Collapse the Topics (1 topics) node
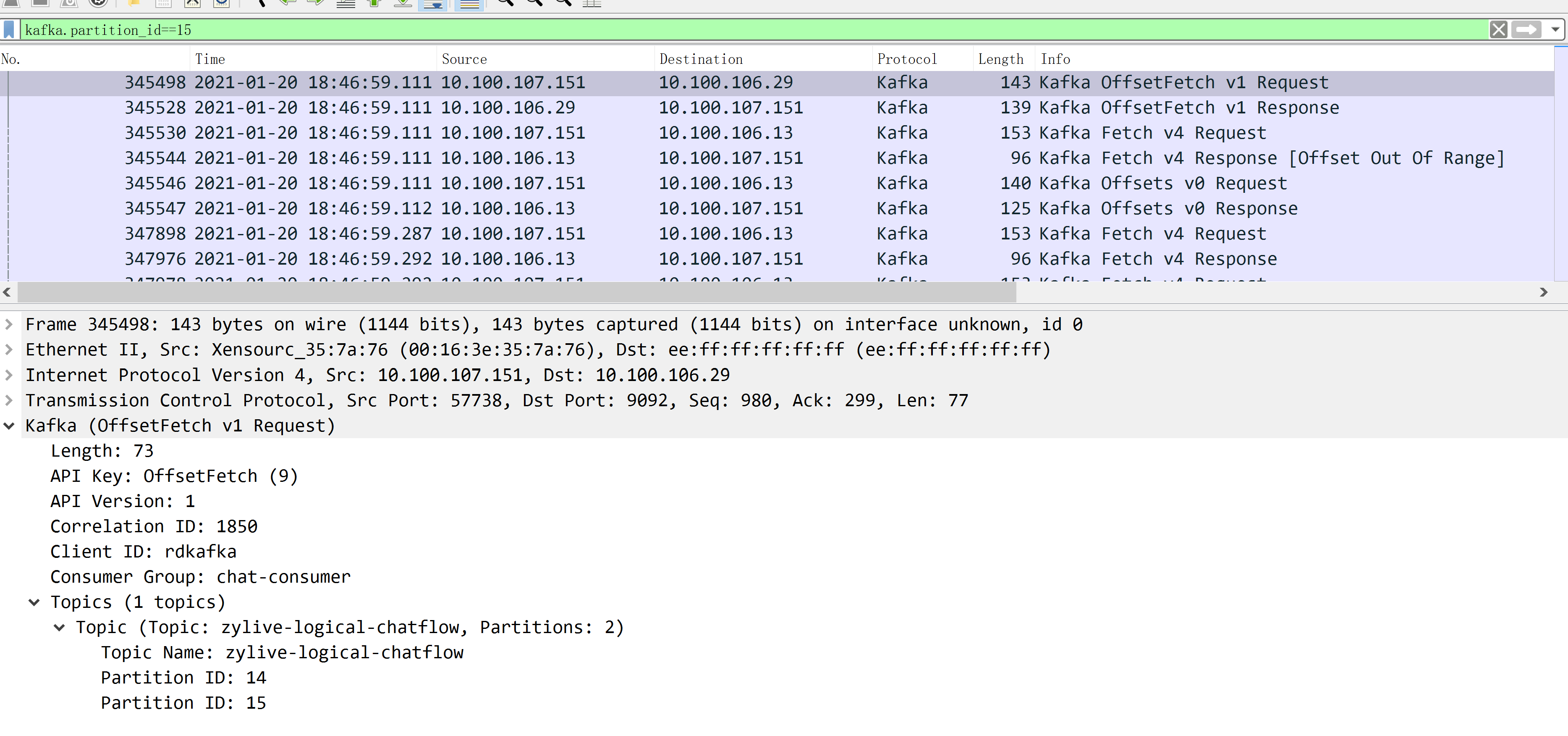The height and width of the screenshot is (736, 1568). (x=34, y=602)
